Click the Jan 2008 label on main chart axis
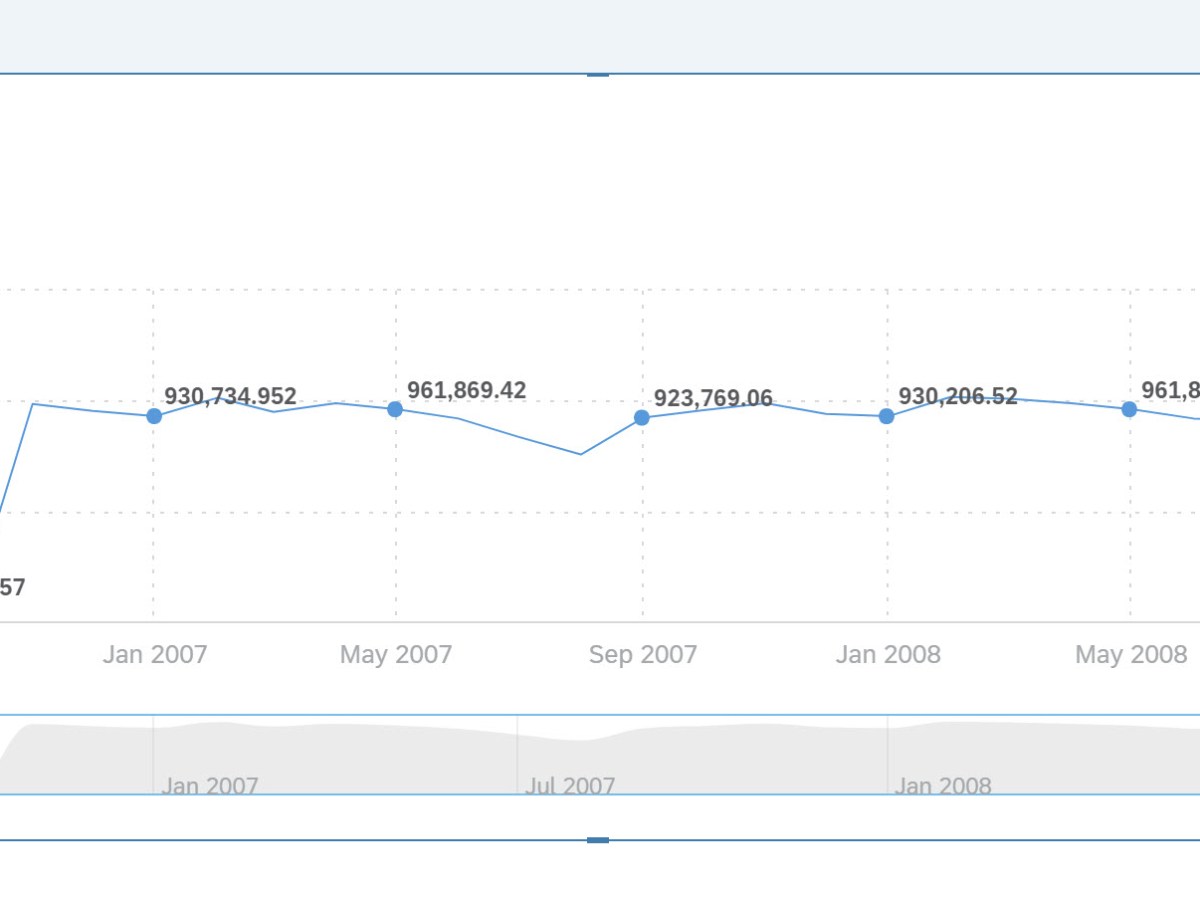The image size is (1200, 900). pyautogui.click(x=888, y=655)
